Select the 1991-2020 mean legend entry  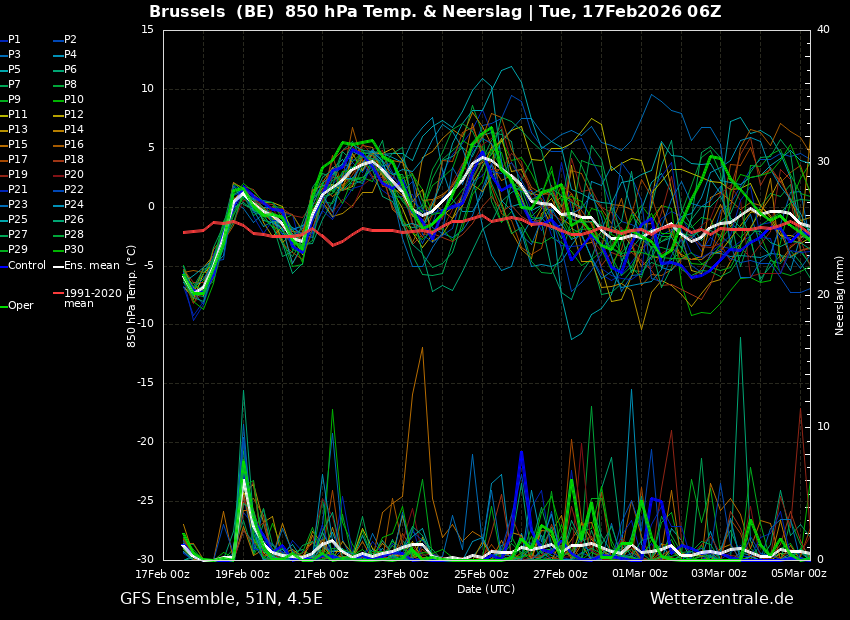92,298
